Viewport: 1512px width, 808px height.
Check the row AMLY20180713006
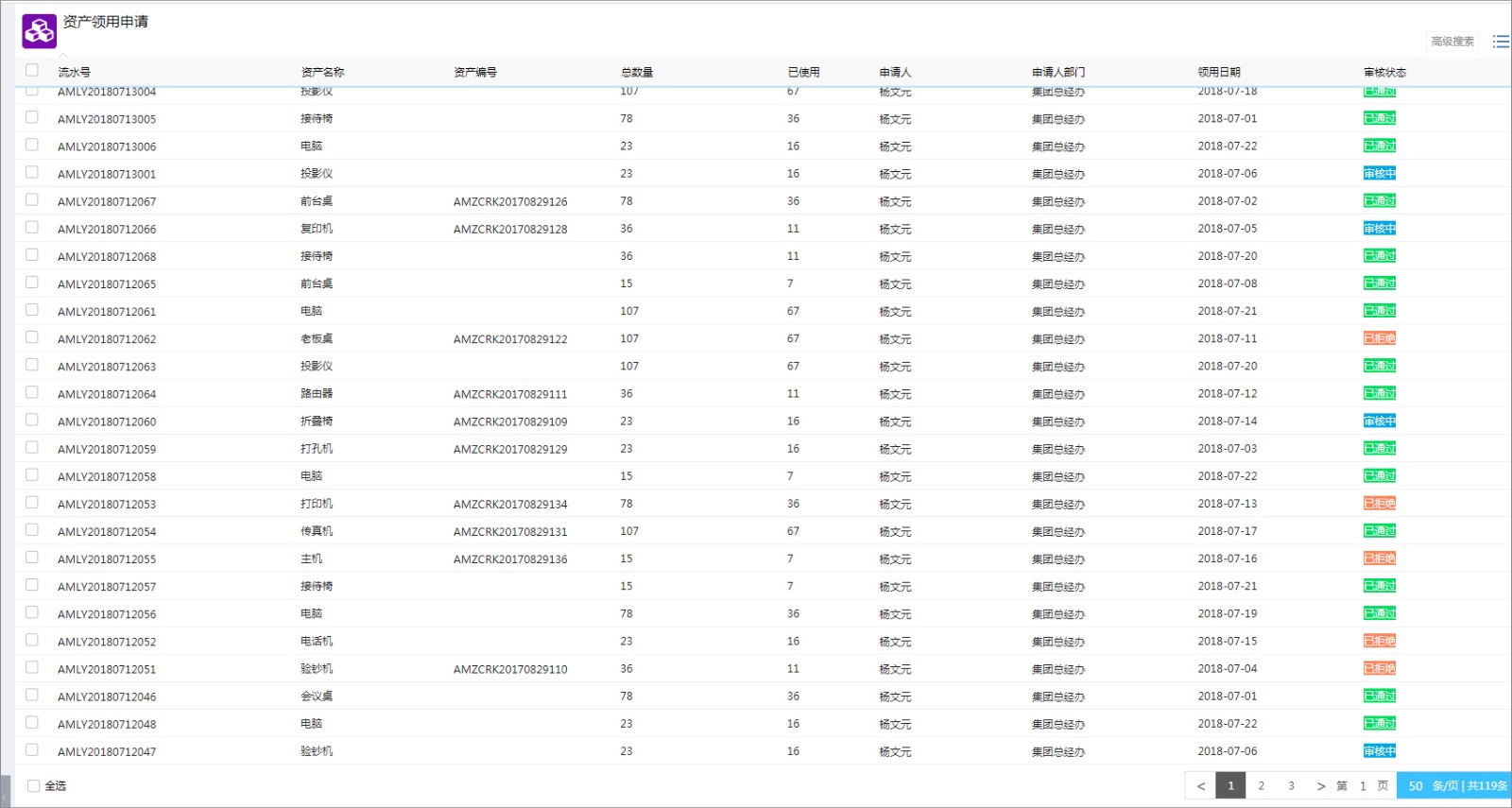point(32,145)
